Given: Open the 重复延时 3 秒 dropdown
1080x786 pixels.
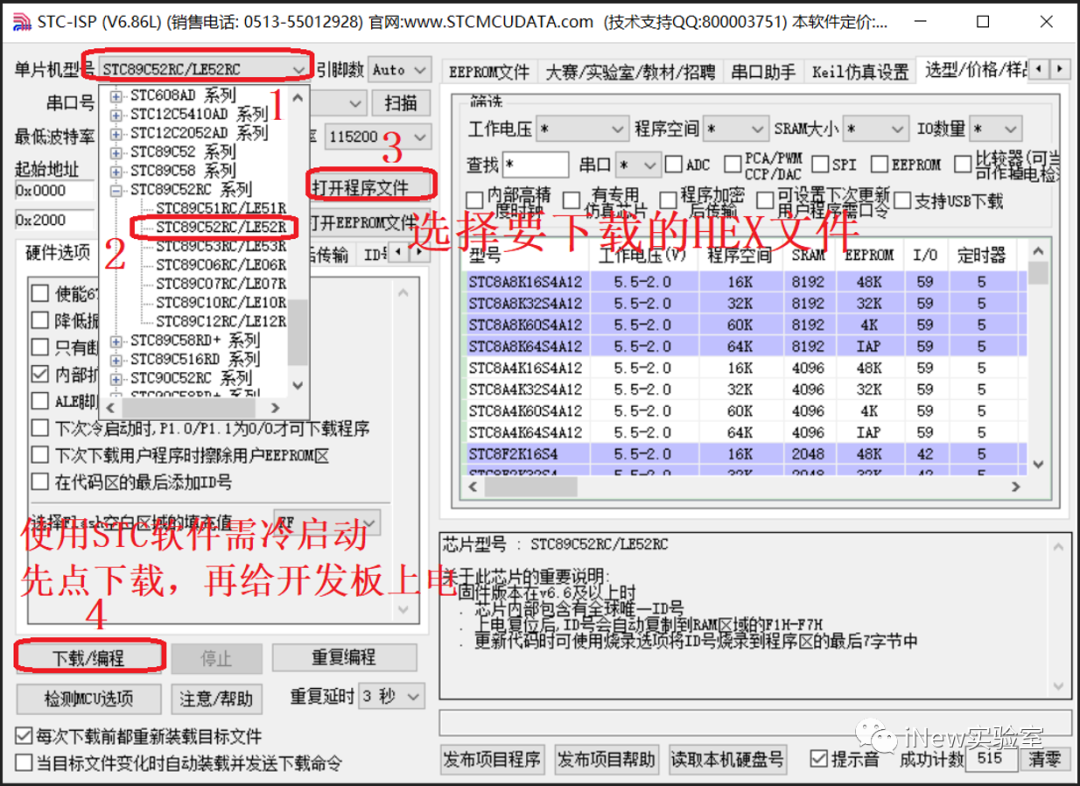Looking at the screenshot, I should pos(391,696).
